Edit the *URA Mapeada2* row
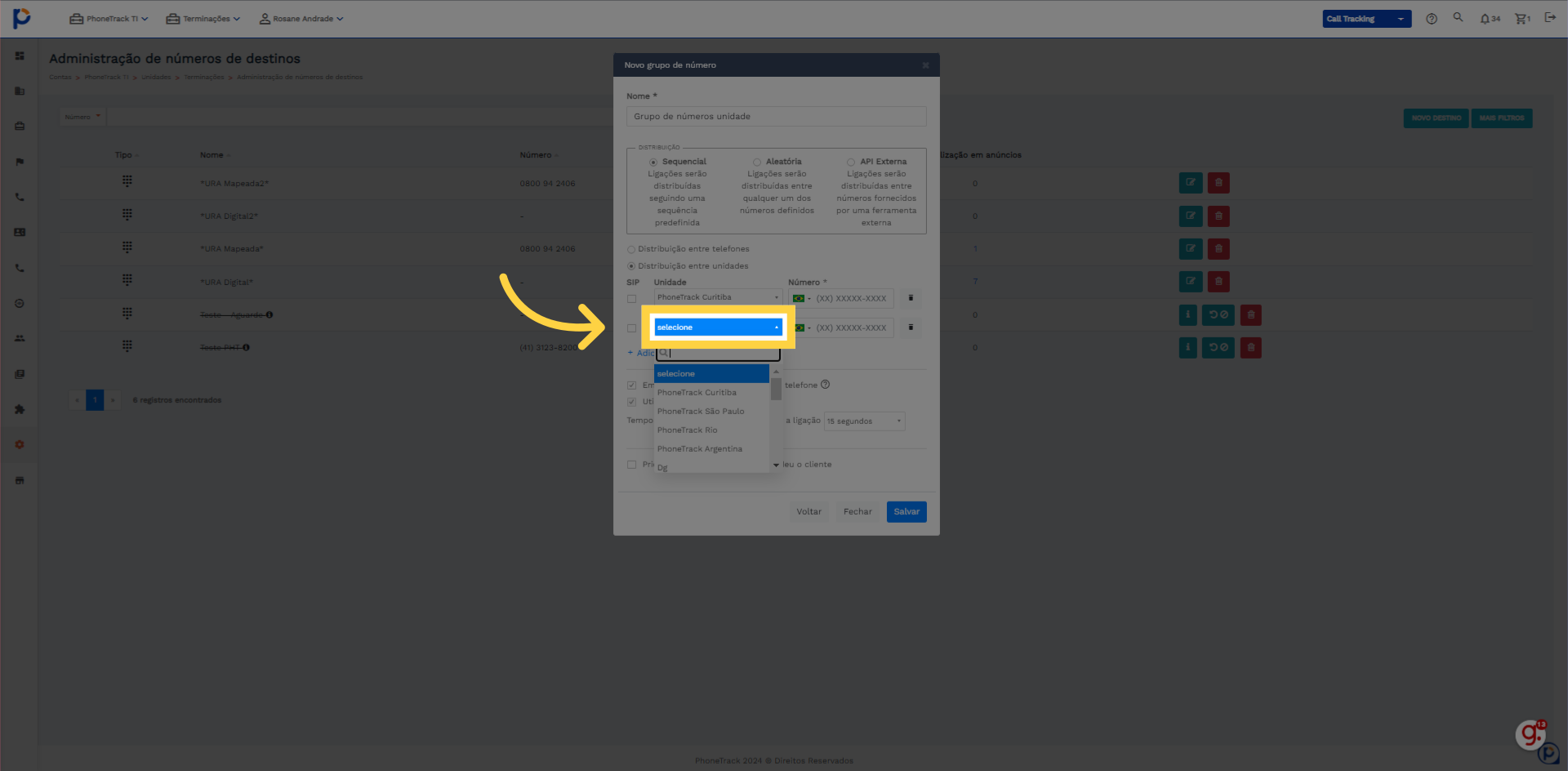Screen dimensions: 1568x771 (x=1191, y=183)
